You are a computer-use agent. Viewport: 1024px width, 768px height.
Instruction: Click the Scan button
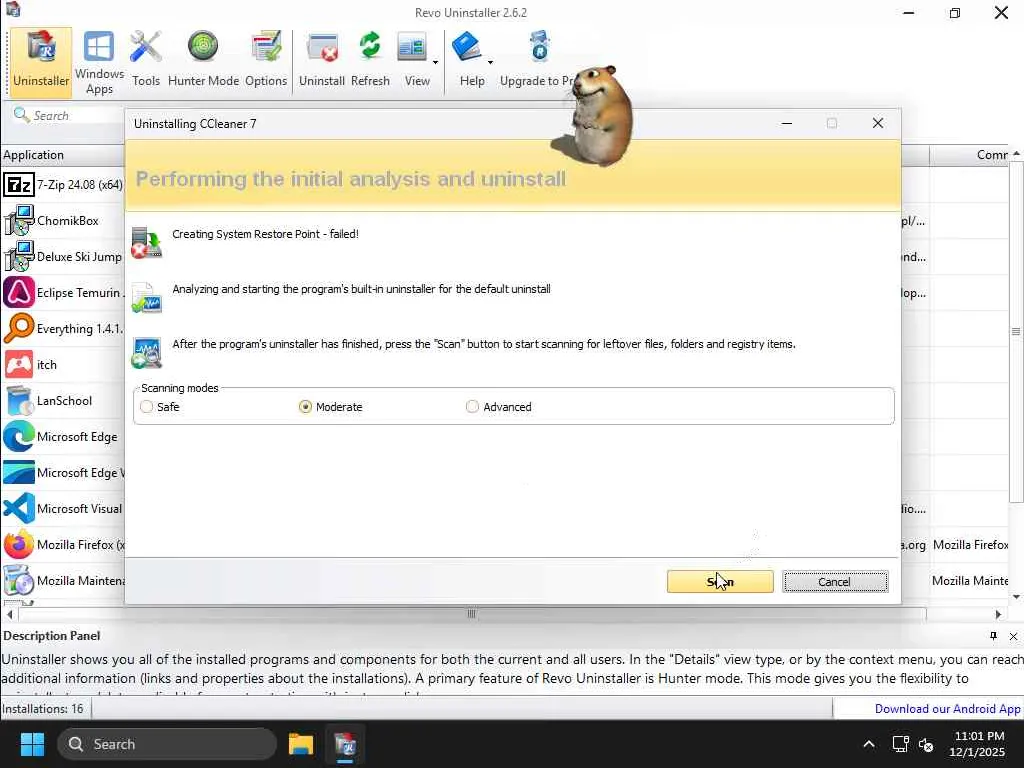coord(720,581)
